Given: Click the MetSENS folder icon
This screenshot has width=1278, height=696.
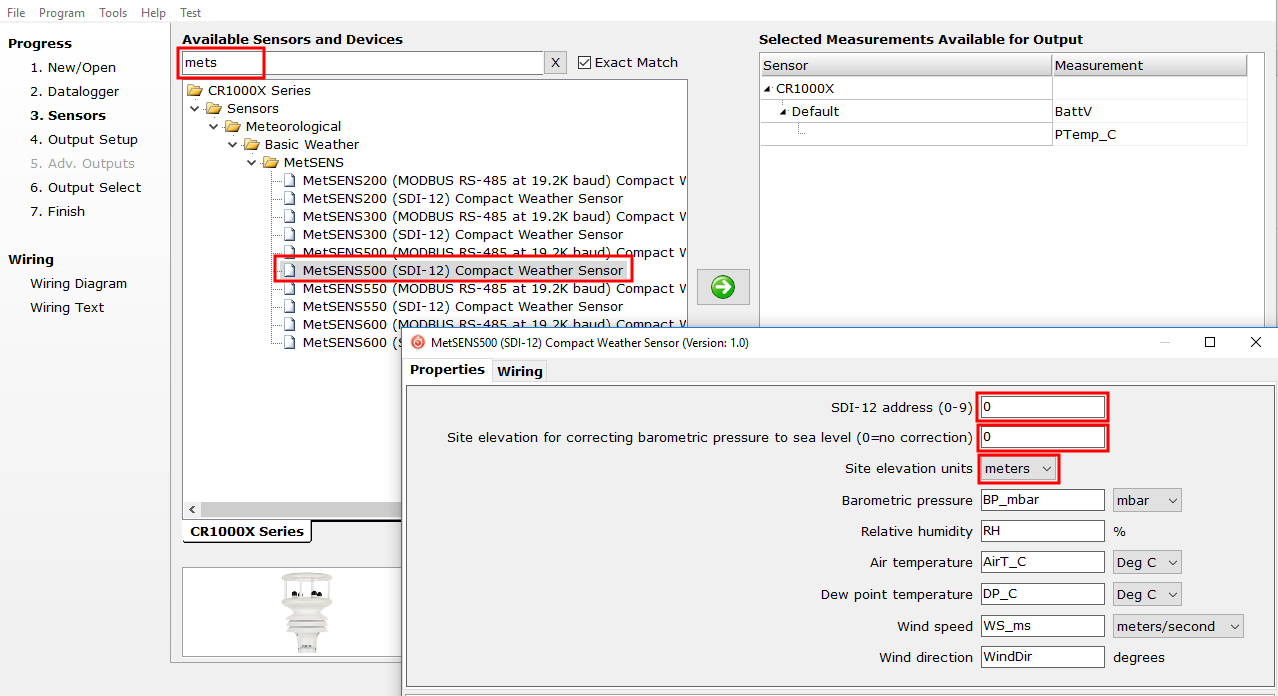Looking at the screenshot, I should point(271,163).
